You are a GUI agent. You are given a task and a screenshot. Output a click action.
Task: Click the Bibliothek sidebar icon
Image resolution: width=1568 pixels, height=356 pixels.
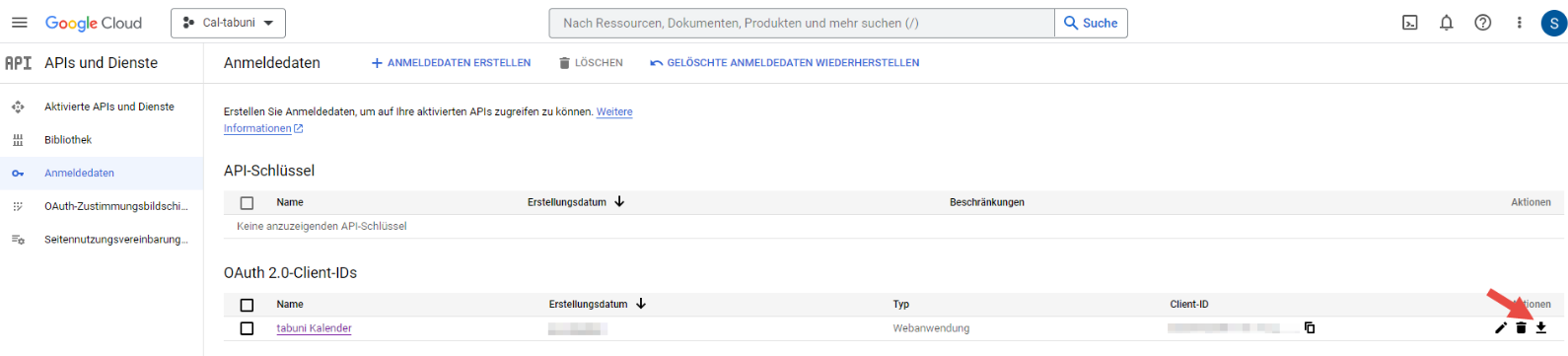click(18, 140)
